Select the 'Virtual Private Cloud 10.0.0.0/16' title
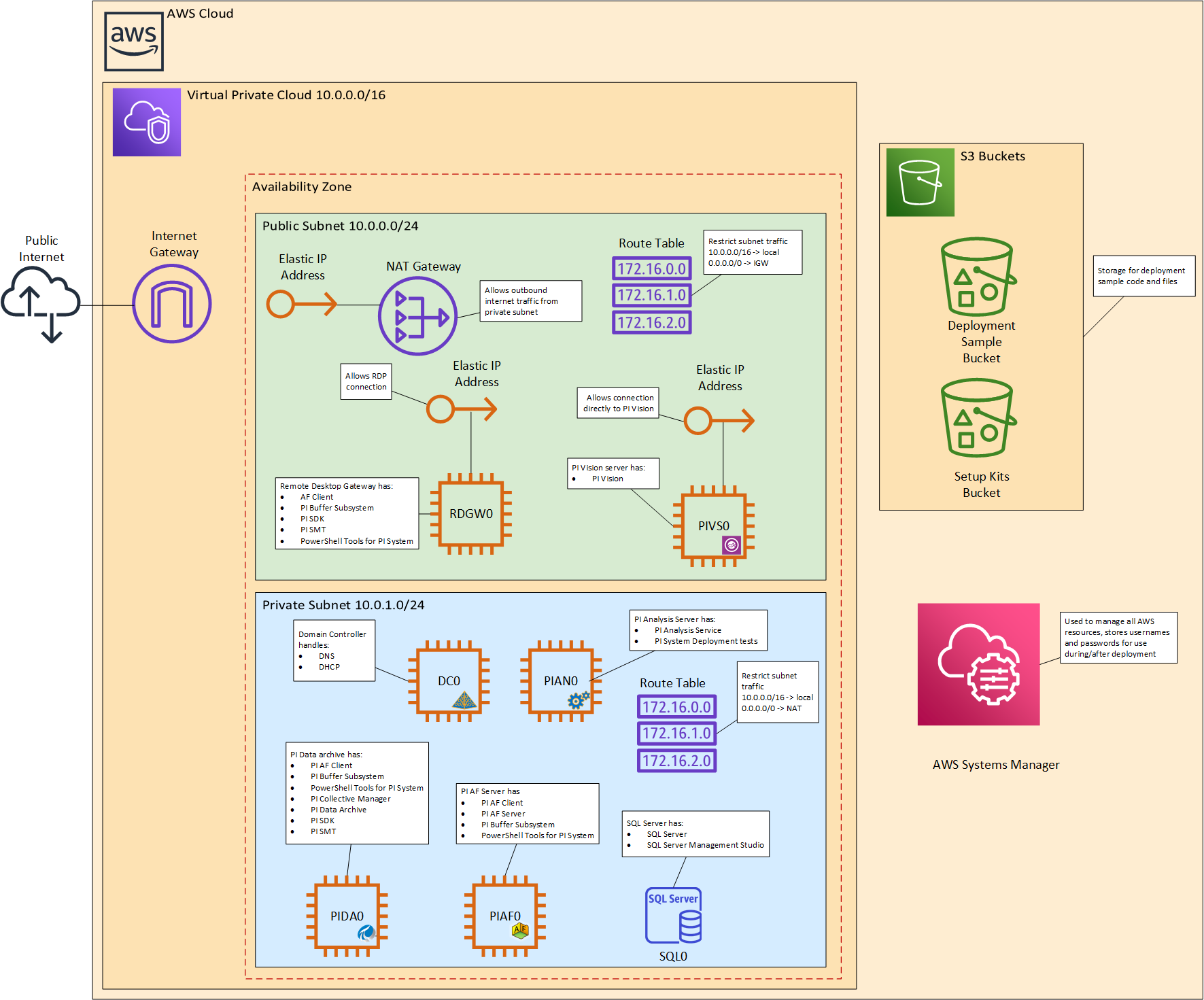 286,95
